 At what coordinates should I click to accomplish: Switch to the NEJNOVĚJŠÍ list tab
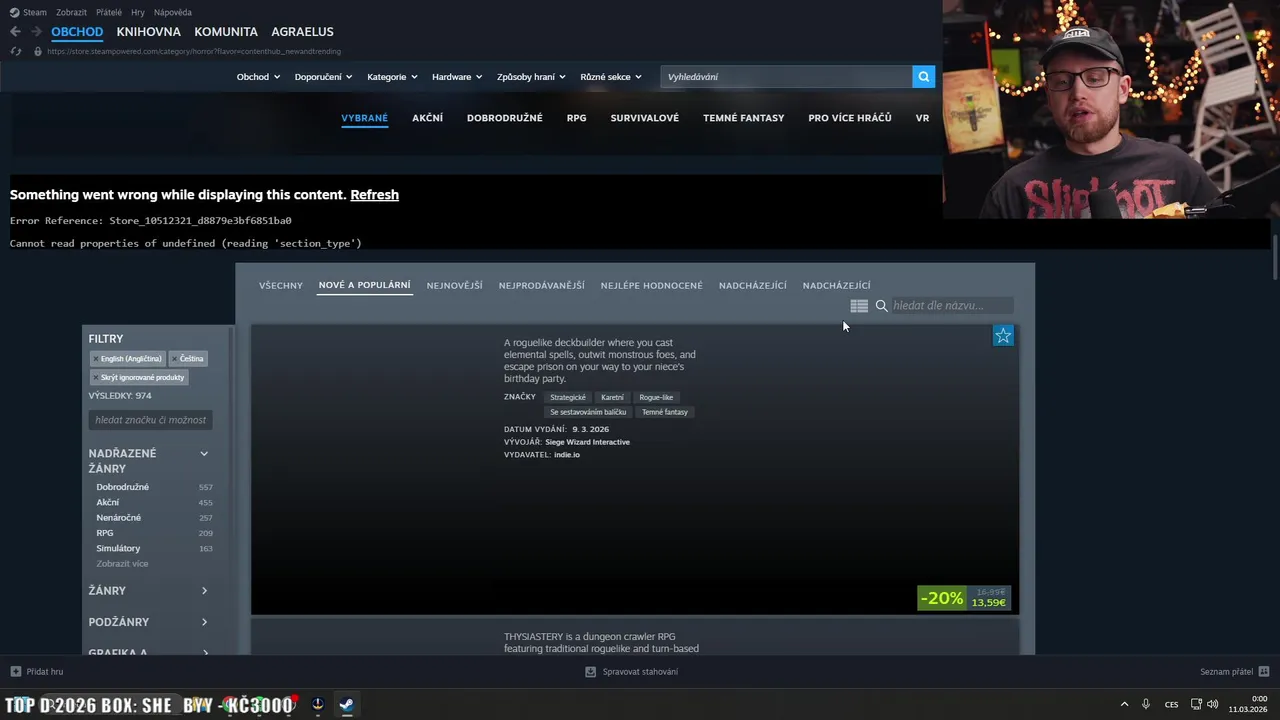454,285
